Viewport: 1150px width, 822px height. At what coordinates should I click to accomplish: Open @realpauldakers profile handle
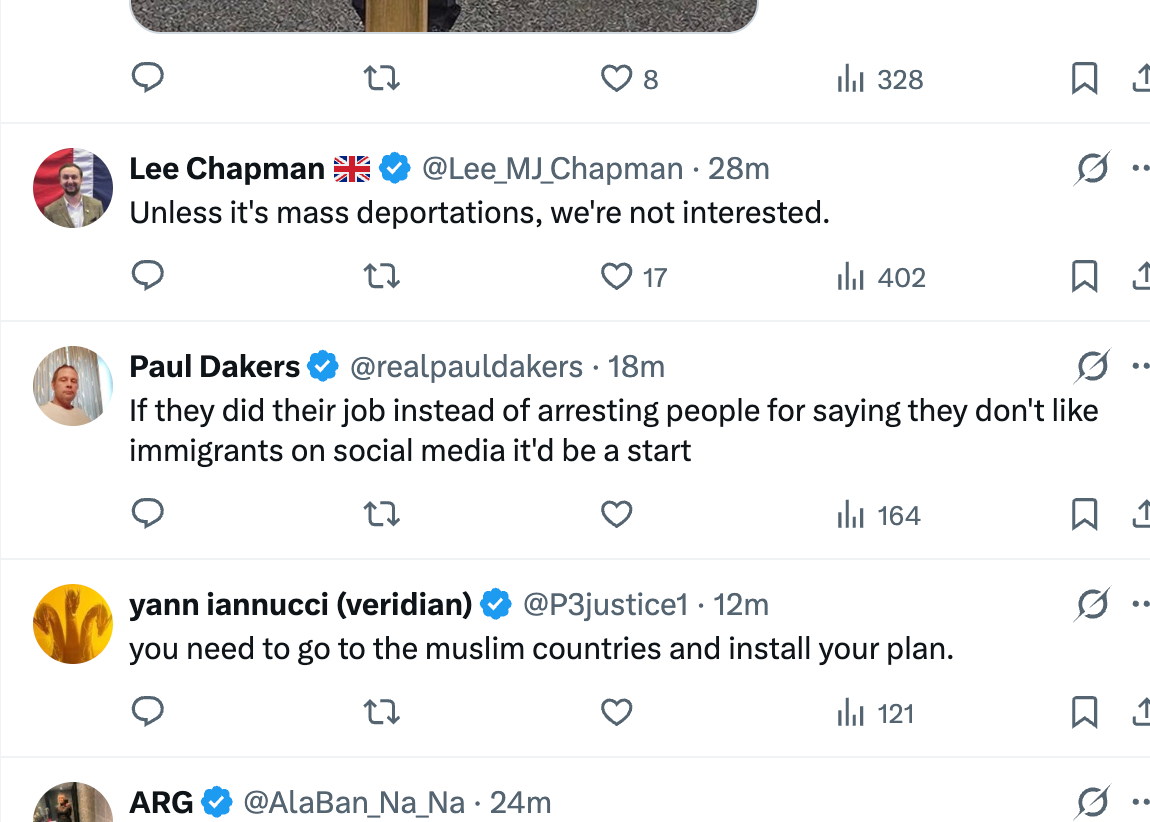point(466,367)
